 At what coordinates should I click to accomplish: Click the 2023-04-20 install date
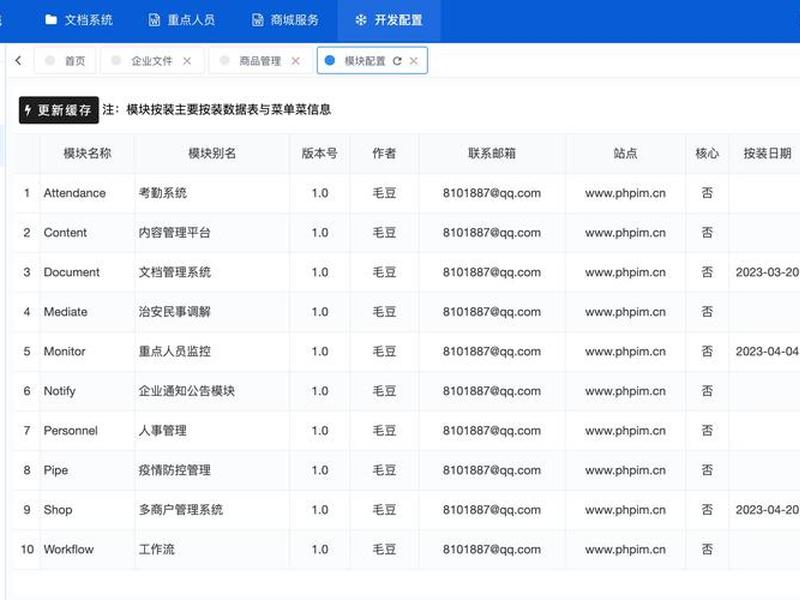(767, 510)
